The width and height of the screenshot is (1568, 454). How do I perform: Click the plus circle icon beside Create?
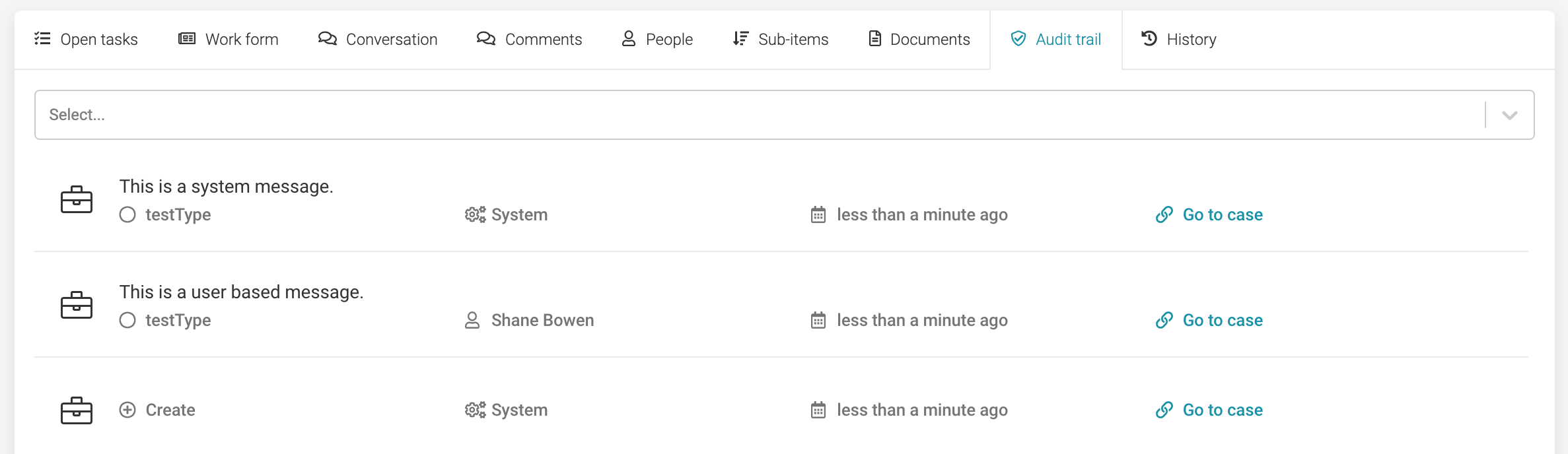(127, 410)
